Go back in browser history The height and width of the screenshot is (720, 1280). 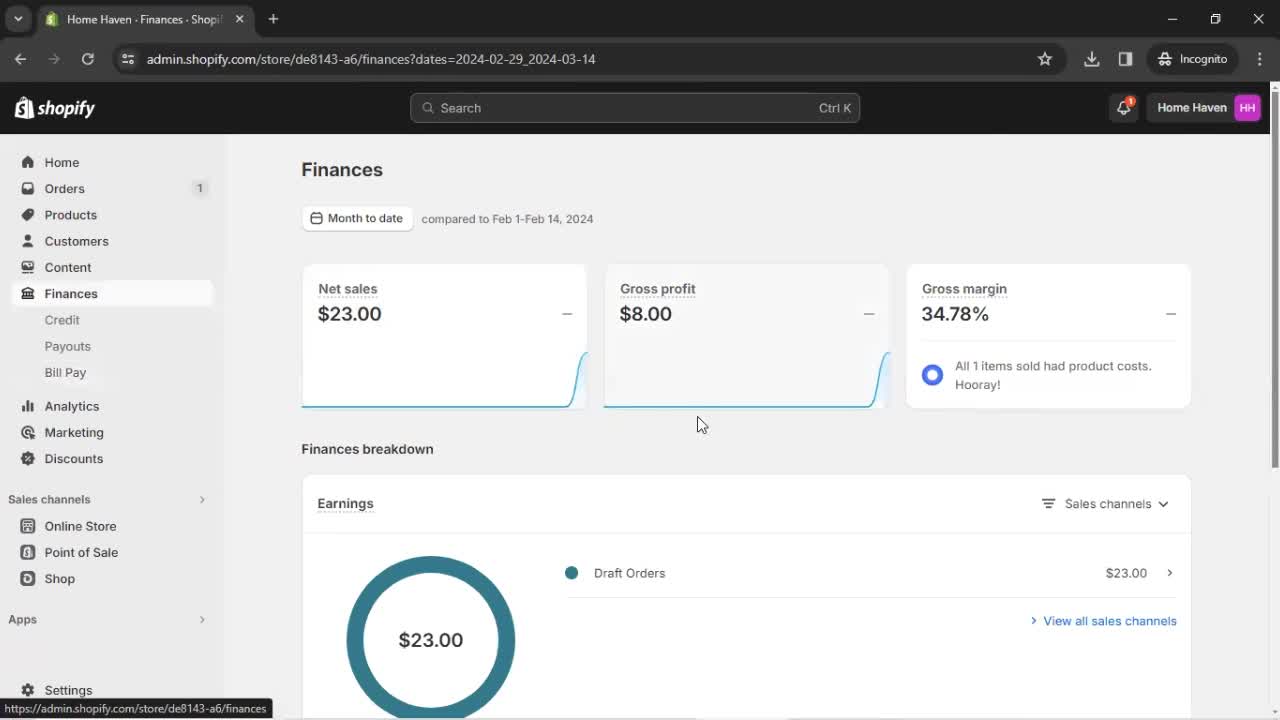[20, 59]
